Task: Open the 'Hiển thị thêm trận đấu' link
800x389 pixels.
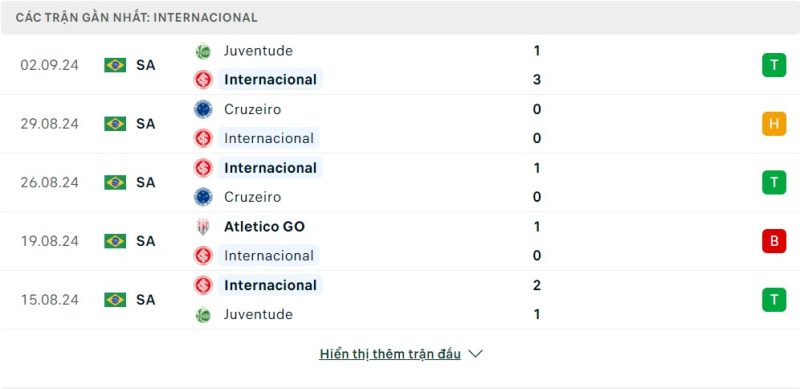Action: click(390, 354)
